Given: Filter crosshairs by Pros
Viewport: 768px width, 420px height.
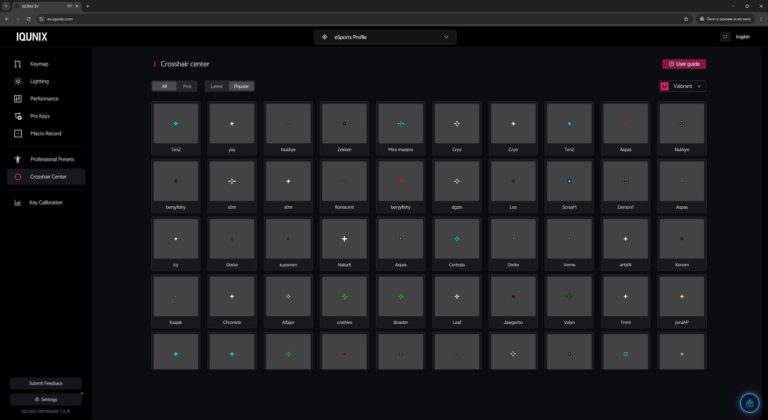Looking at the screenshot, I should pyautogui.click(x=187, y=86).
